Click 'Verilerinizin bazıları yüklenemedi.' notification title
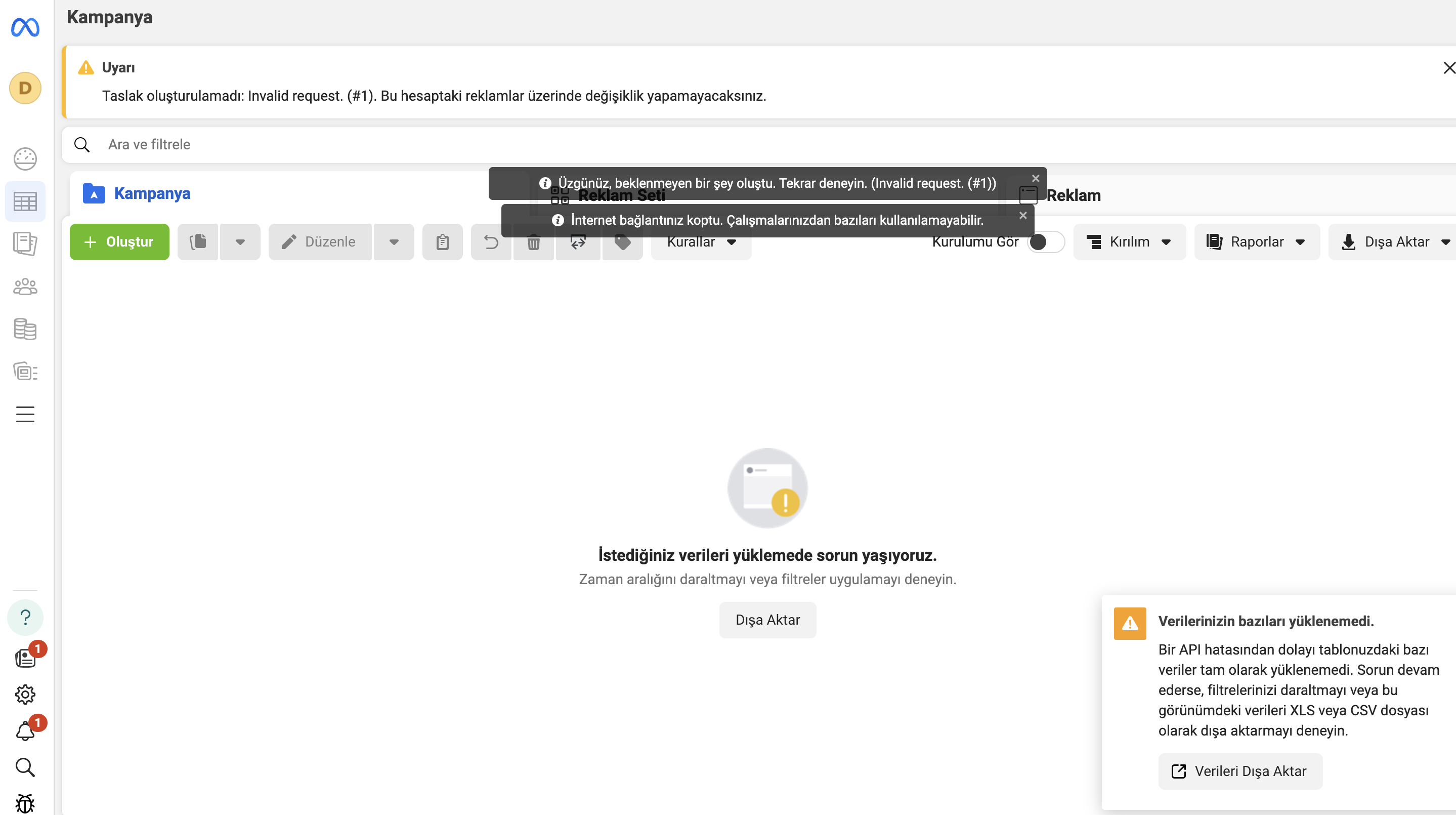 1266,621
